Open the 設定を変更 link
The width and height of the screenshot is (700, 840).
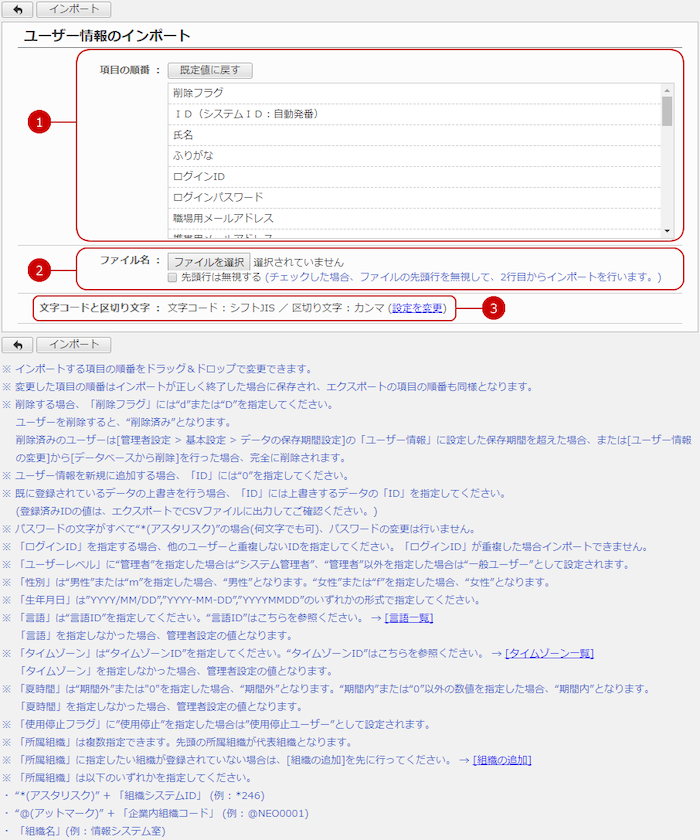coord(418,308)
